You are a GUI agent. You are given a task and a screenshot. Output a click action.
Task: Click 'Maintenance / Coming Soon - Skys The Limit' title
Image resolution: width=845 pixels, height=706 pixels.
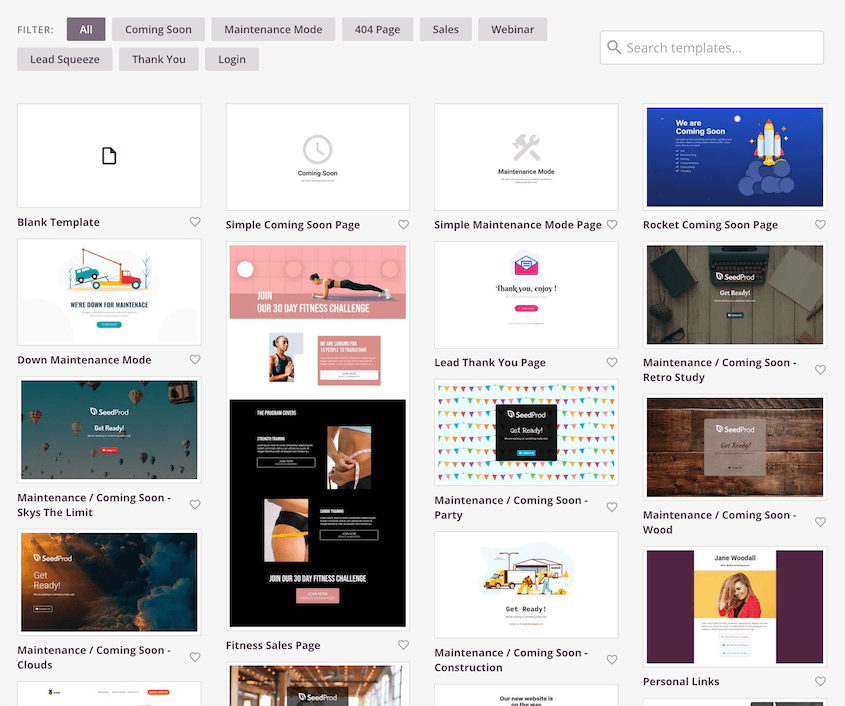pyautogui.click(x=94, y=504)
